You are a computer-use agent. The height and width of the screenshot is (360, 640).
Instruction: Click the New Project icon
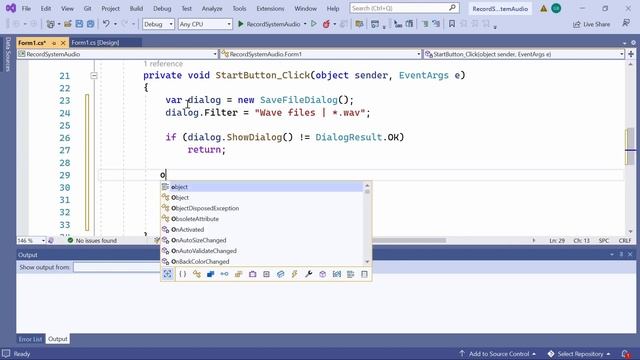tap(51, 24)
